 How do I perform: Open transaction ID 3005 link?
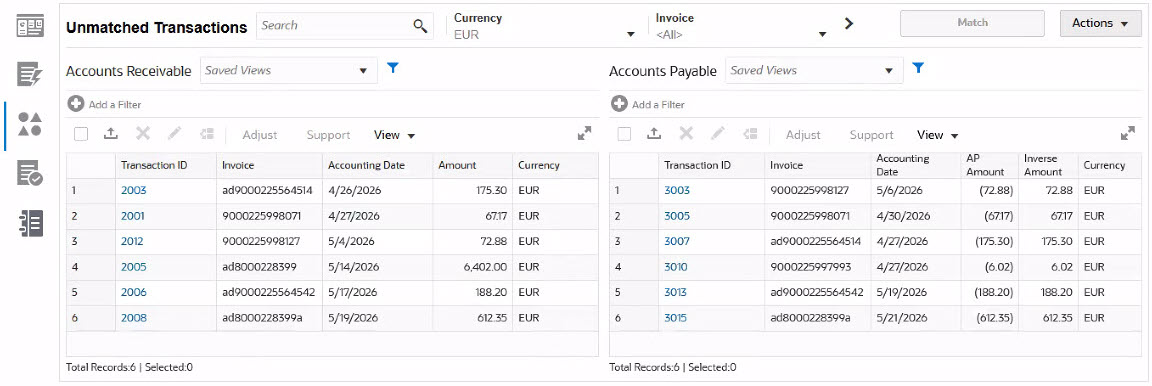coord(677,216)
